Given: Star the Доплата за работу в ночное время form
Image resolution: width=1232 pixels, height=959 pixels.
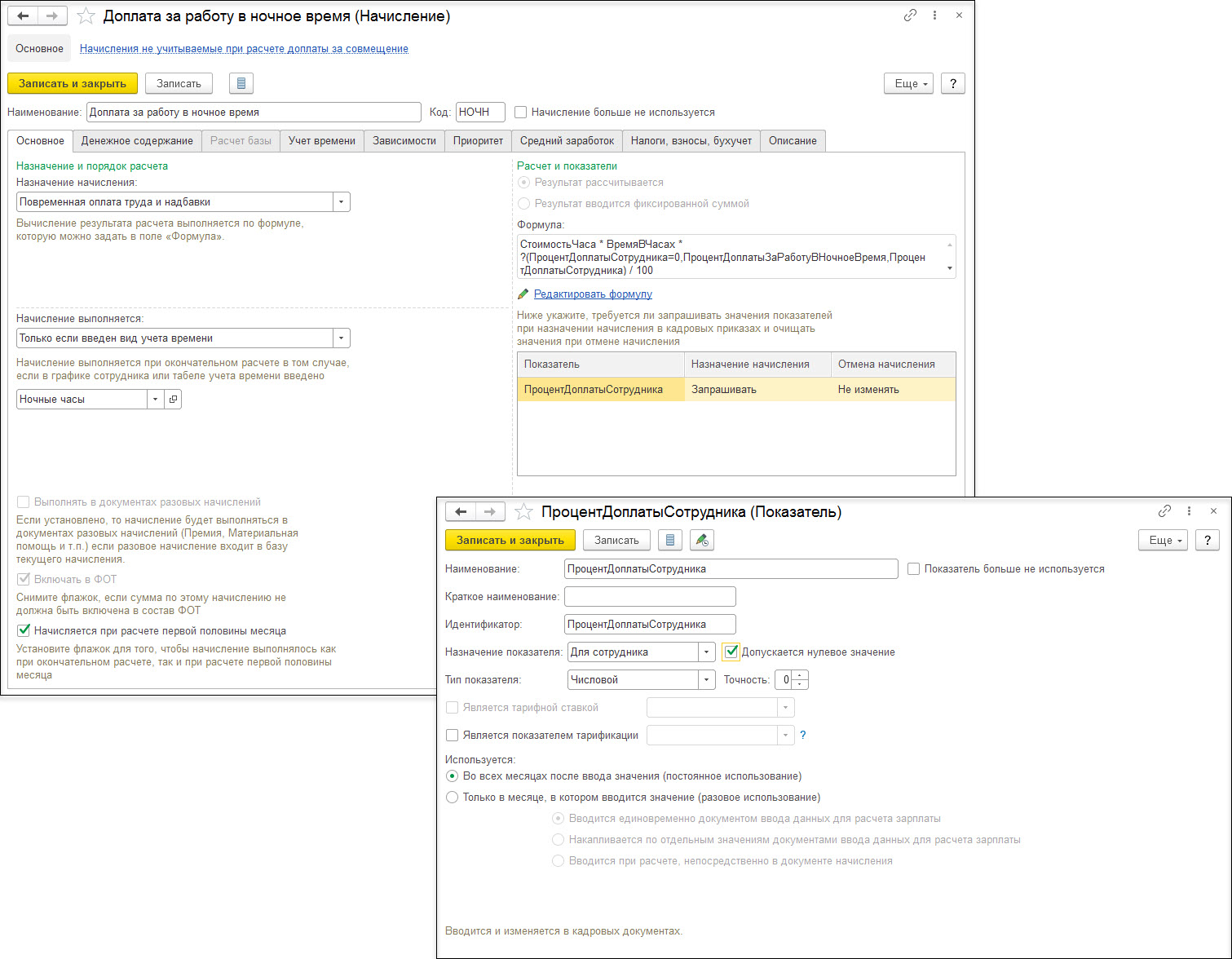Looking at the screenshot, I should 86,15.
